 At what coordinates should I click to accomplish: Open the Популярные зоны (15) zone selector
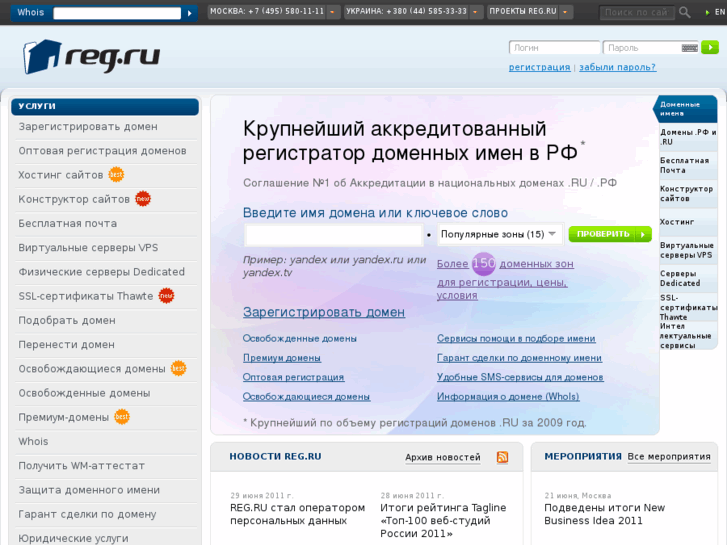coord(500,234)
